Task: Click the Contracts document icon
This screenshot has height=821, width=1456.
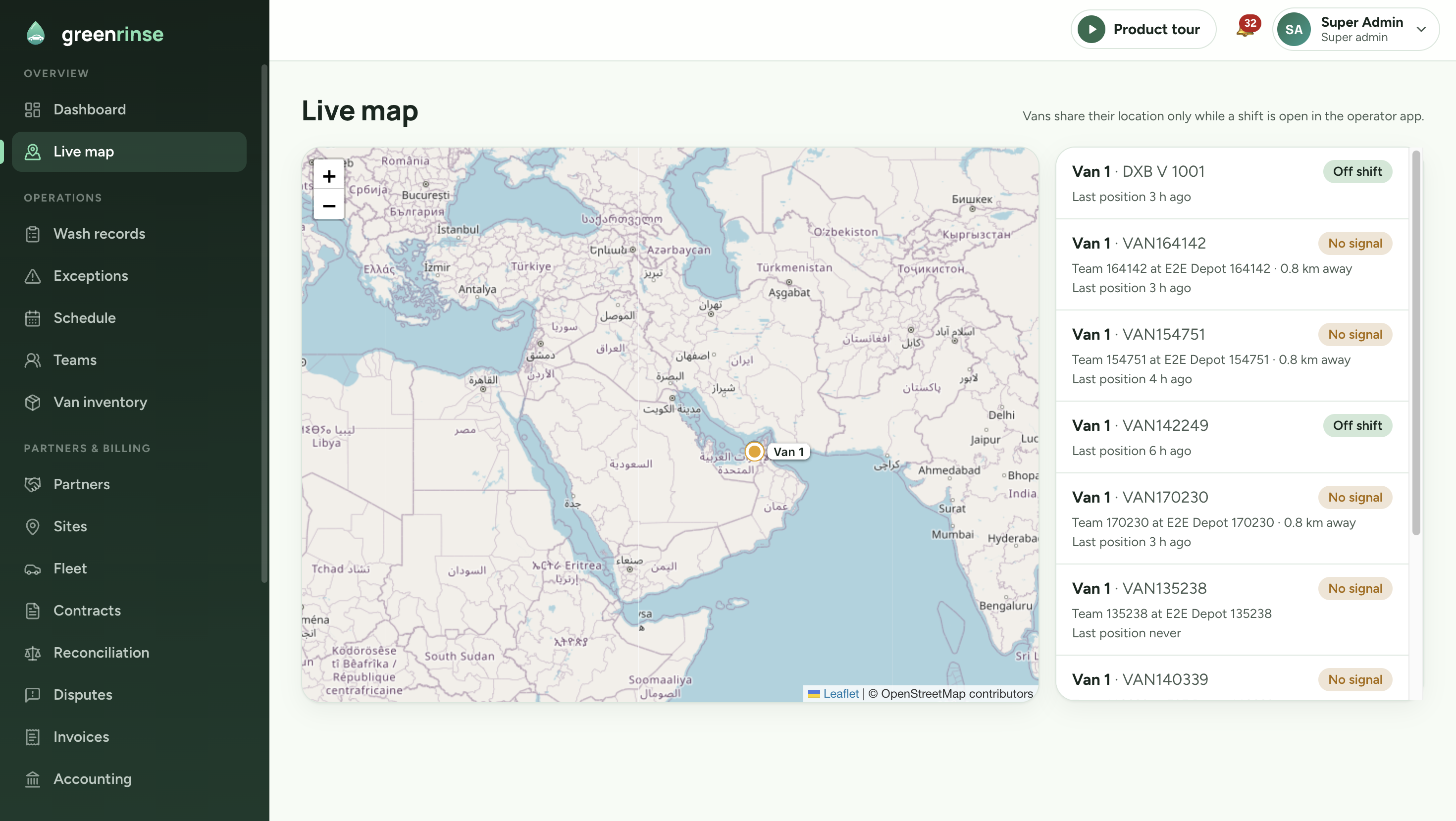Action: click(x=33, y=611)
